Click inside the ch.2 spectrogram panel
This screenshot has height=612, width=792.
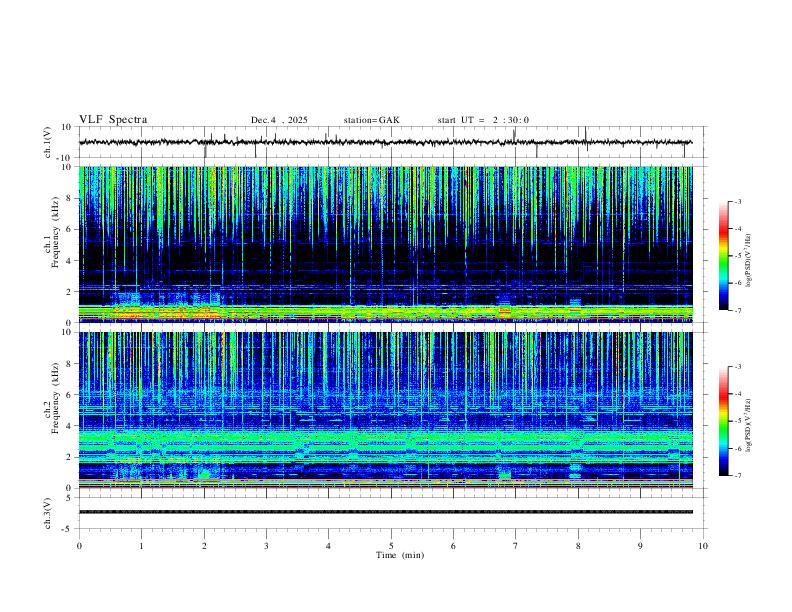click(385, 410)
